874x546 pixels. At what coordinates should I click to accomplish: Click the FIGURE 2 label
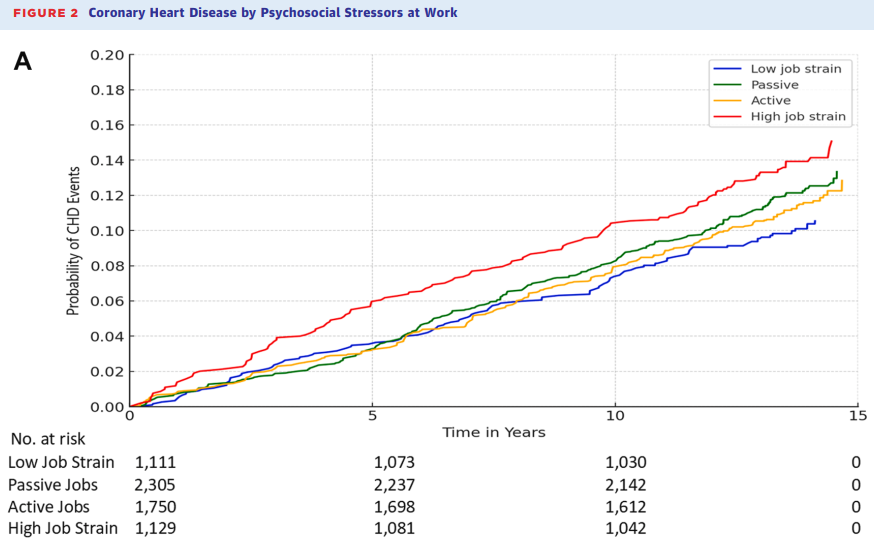tap(45, 13)
